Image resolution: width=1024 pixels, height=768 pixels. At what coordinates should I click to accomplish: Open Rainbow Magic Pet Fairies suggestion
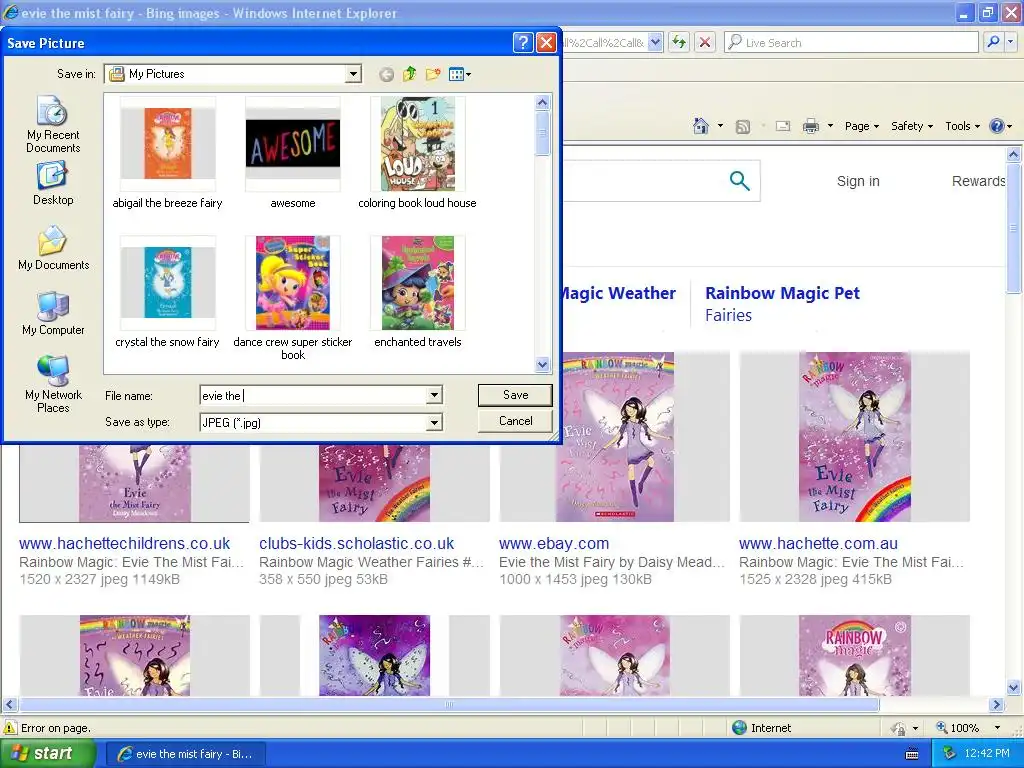pyautogui.click(x=782, y=304)
